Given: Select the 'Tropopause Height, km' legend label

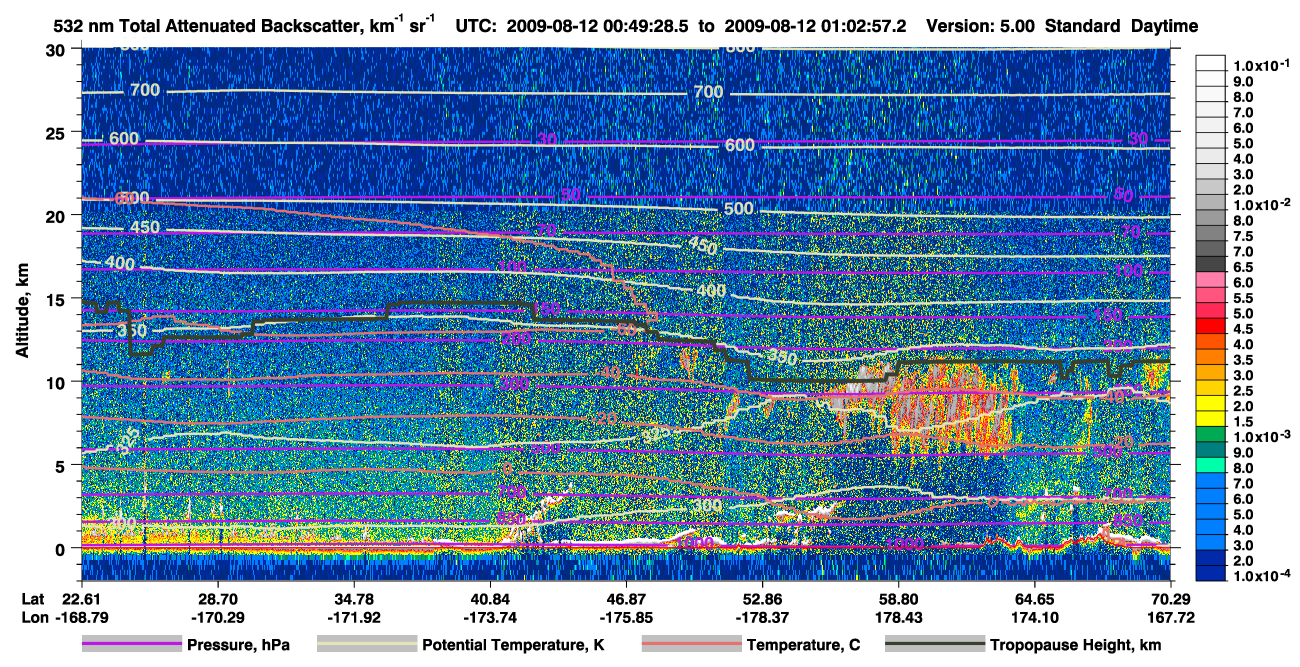Looking at the screenshot, I should [x=1075, y=645].
